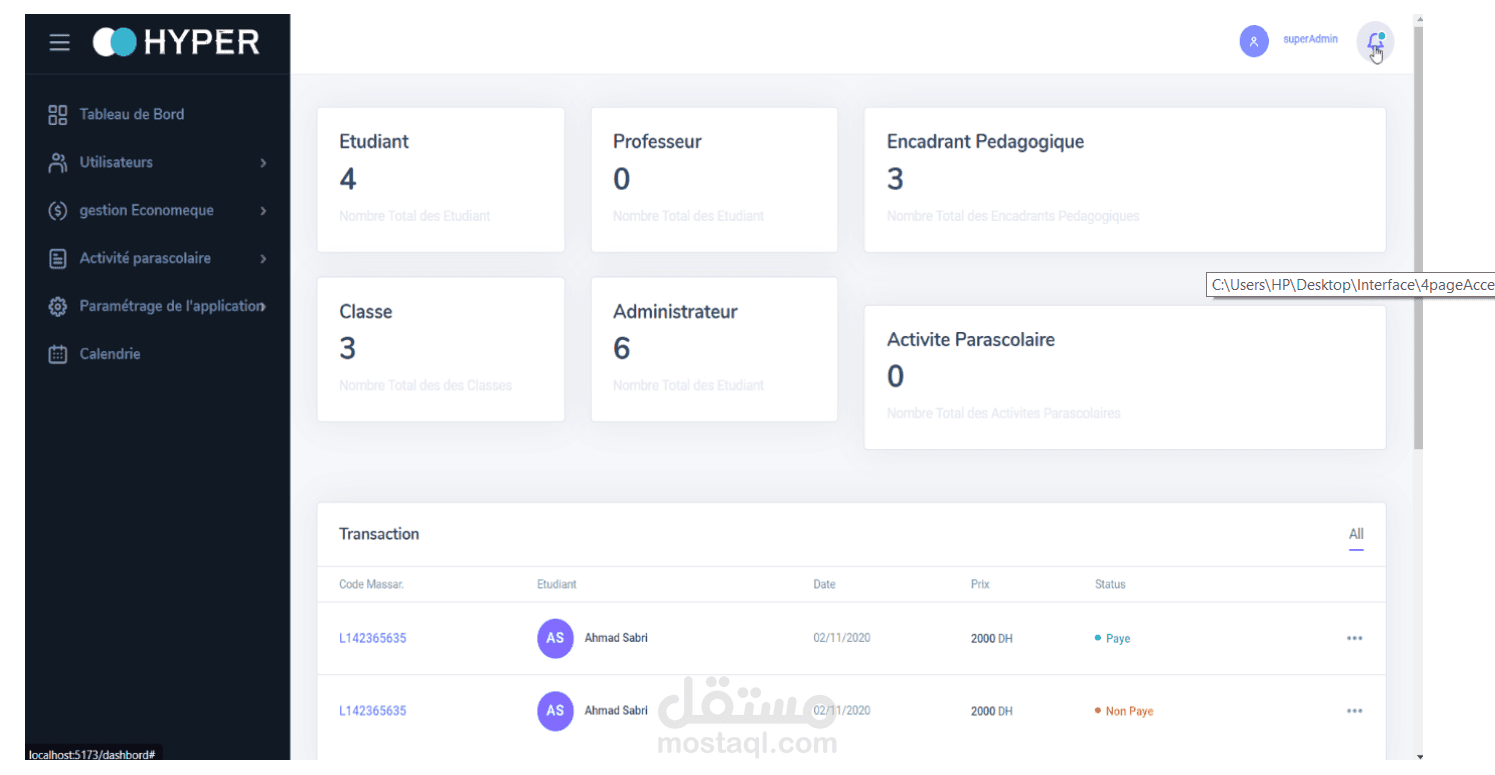Click the HYPER logo
Viewport: 1495px width, 775px height.
point(176,42)
